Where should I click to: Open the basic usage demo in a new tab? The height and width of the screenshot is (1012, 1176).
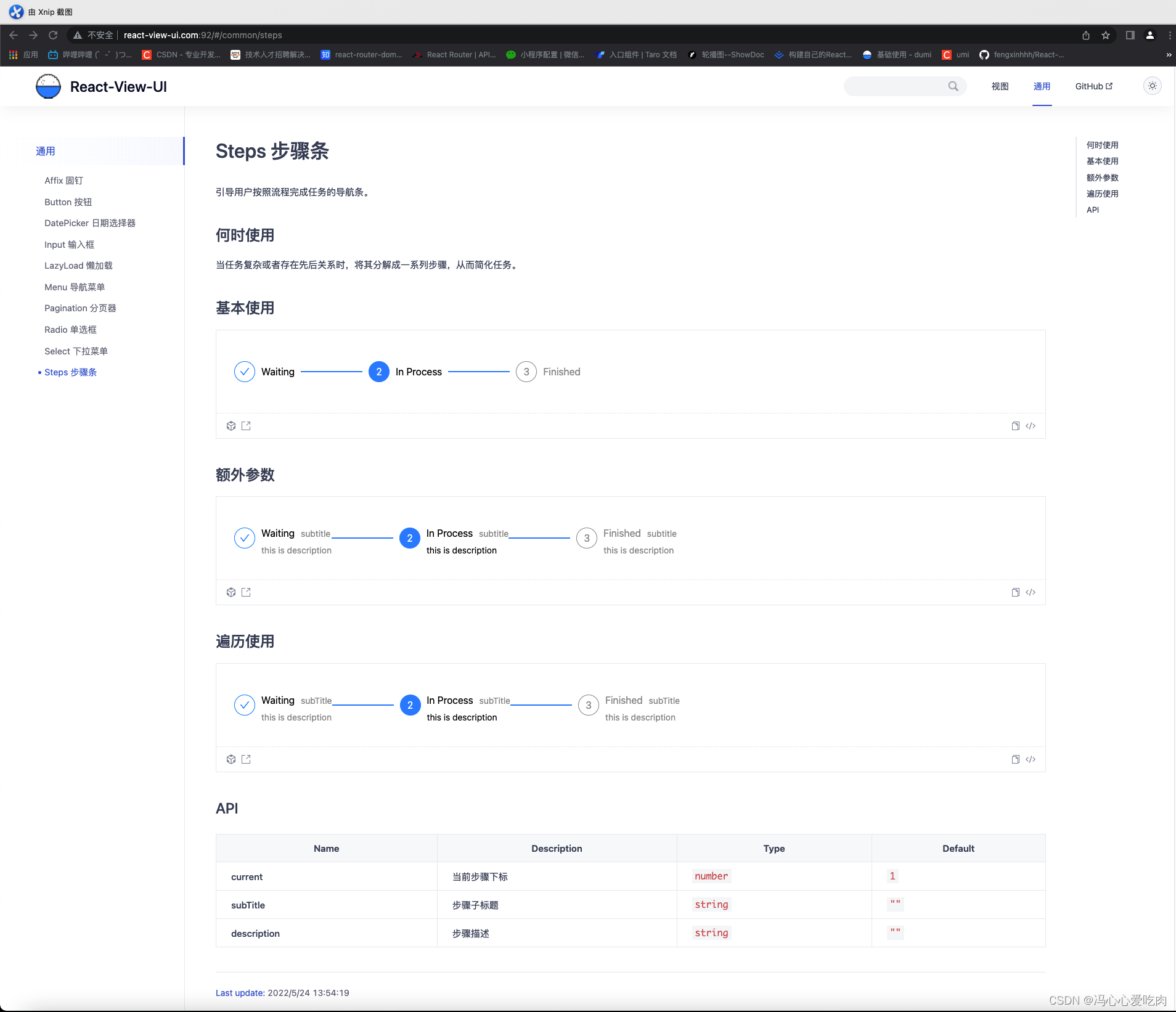(x=246, y=426)
